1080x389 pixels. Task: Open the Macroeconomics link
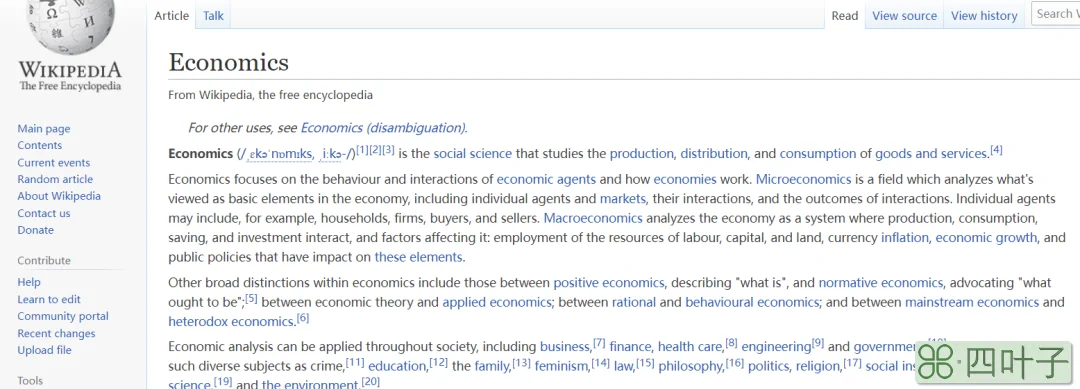tap(593, 218)
